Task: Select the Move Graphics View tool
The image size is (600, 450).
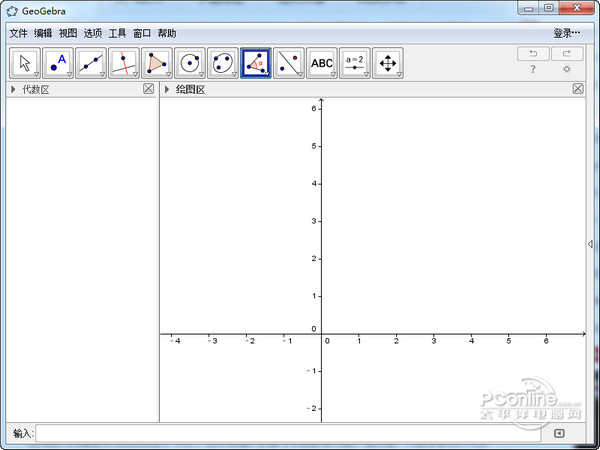Action: click(388, 63)
